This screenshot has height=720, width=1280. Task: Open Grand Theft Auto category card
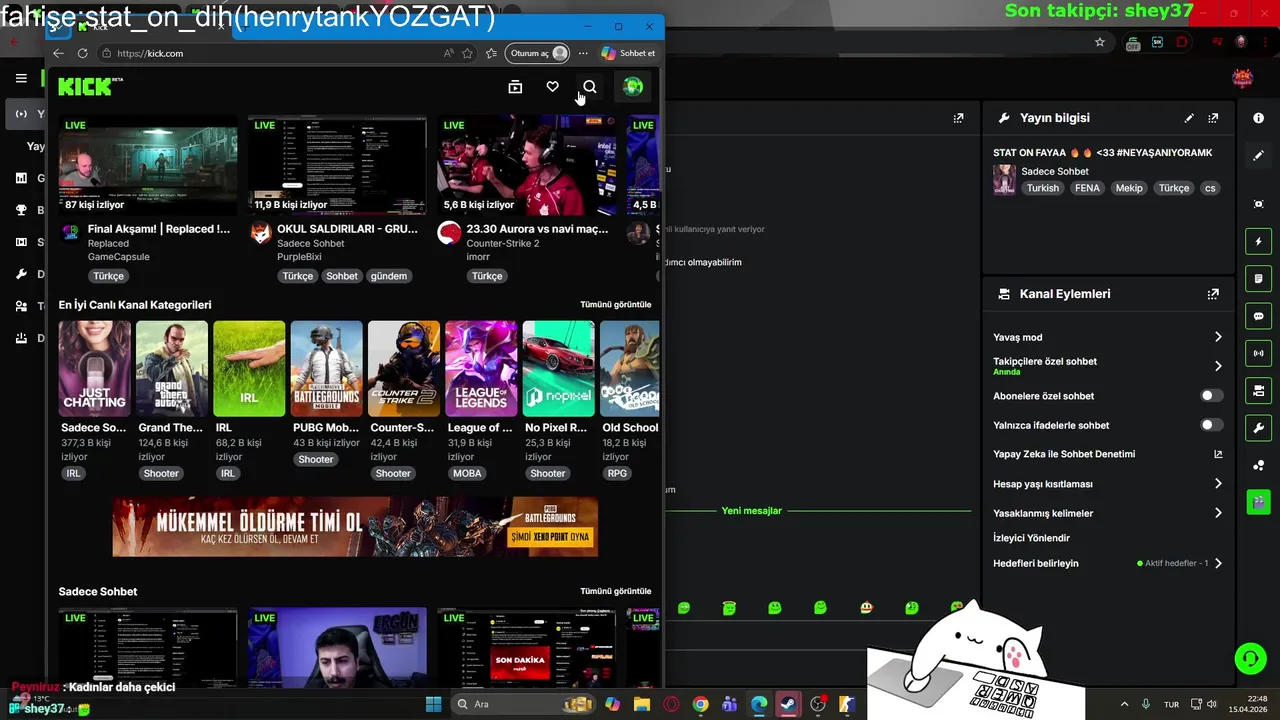[172, 368]
